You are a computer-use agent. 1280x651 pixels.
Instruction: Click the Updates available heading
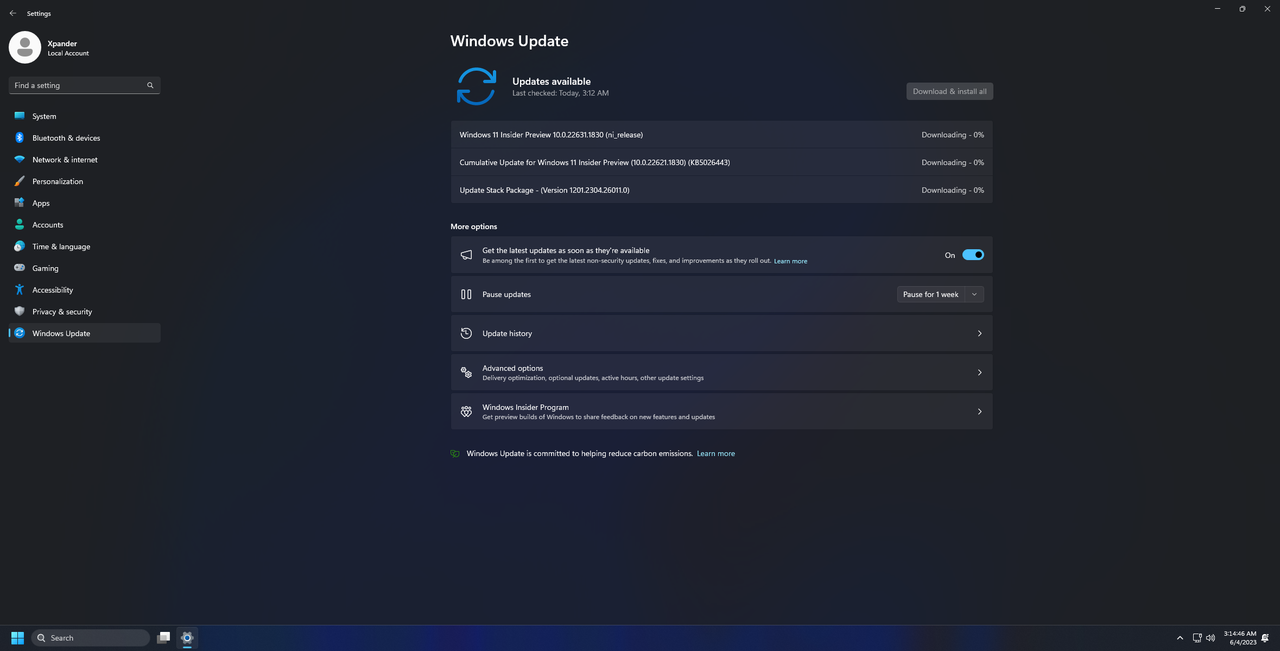[x=551, y=81]
